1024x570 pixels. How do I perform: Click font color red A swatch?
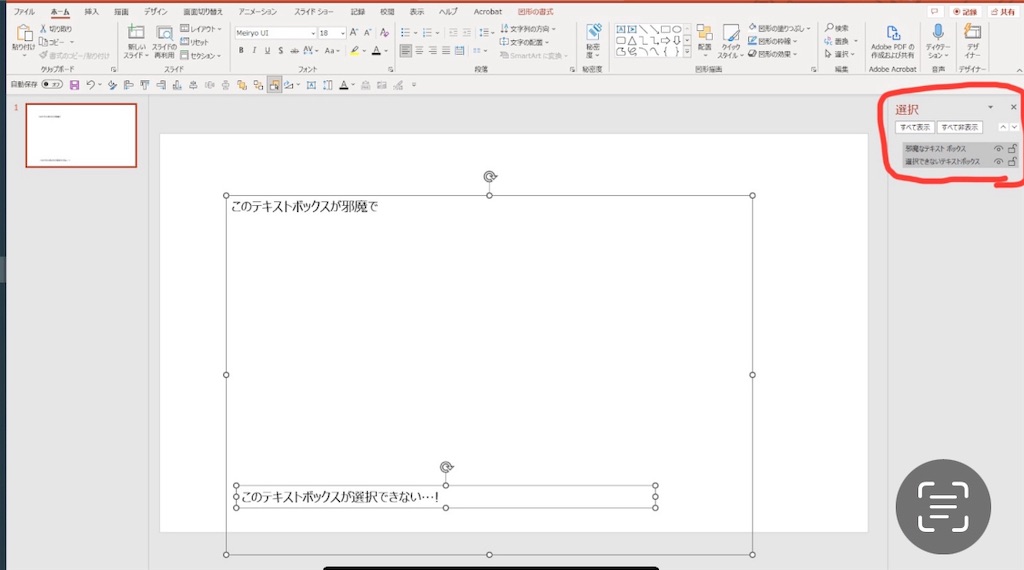(376, 50)
